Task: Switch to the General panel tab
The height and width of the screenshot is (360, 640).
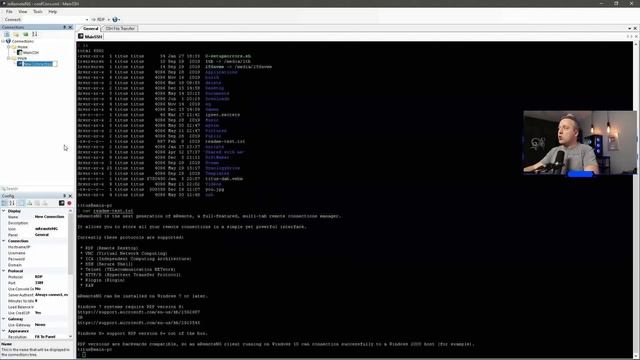Action: point(91,29)
